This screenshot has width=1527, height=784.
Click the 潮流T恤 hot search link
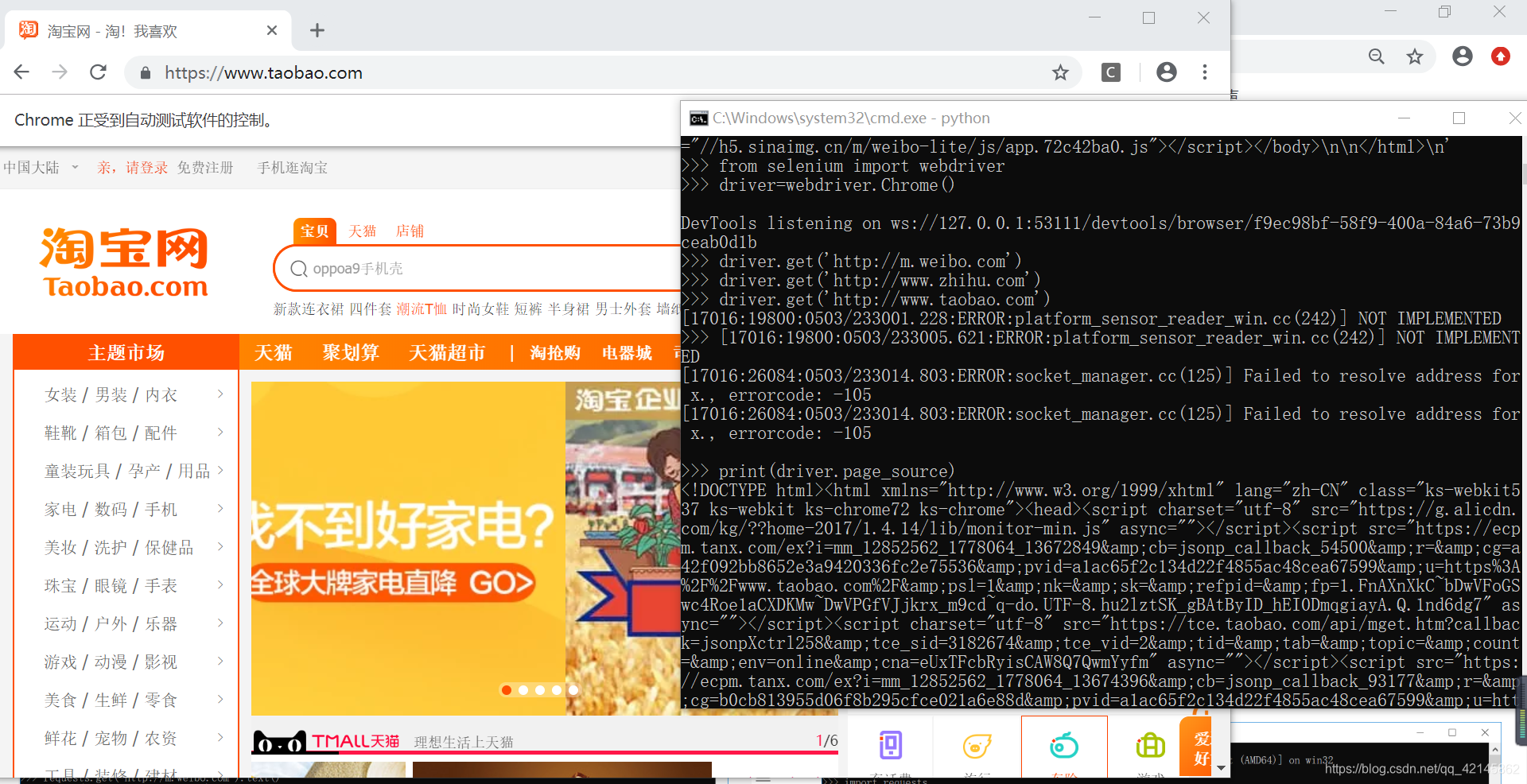point(422,309)
